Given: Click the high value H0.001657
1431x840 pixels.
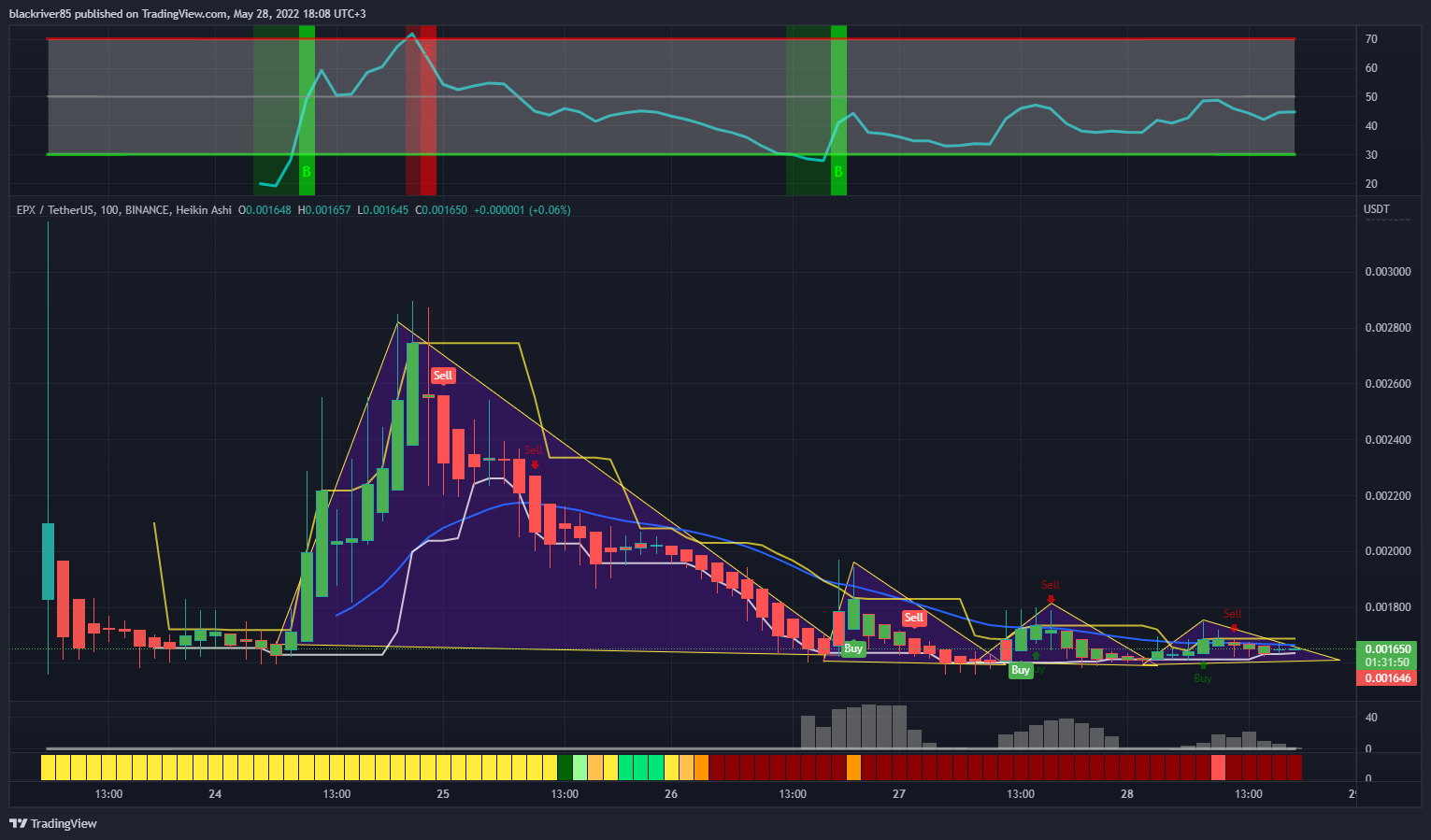Looking at the screenshot, I should (324, 210).
